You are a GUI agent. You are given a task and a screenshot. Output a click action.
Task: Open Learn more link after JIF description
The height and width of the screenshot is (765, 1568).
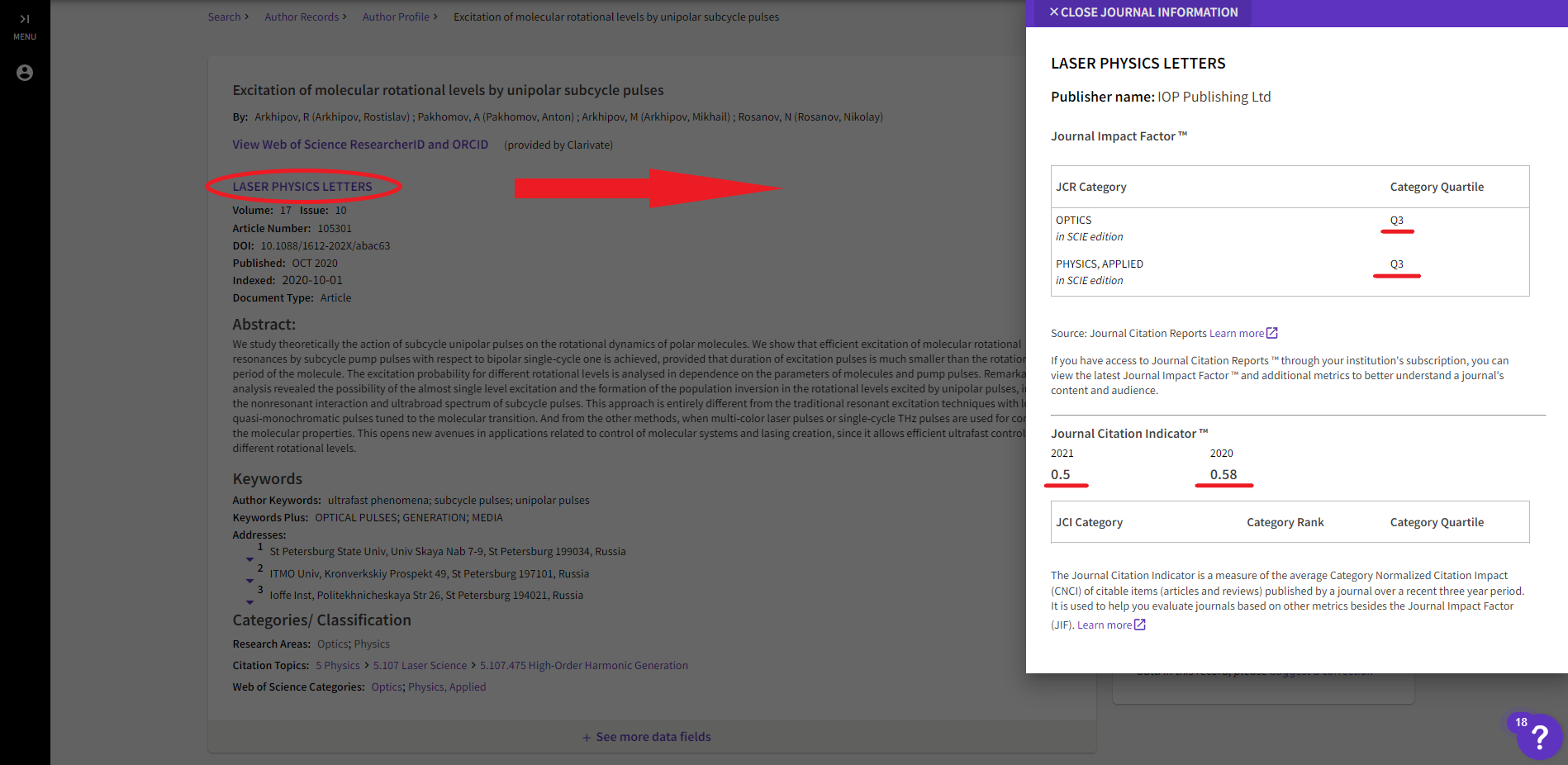pos(1105,625)
